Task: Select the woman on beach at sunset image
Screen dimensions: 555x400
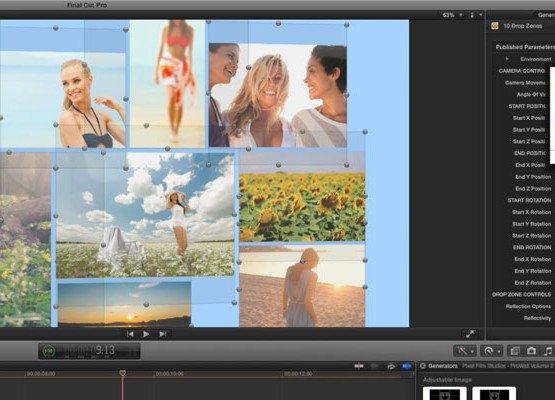Action: [x=302, y=286]
